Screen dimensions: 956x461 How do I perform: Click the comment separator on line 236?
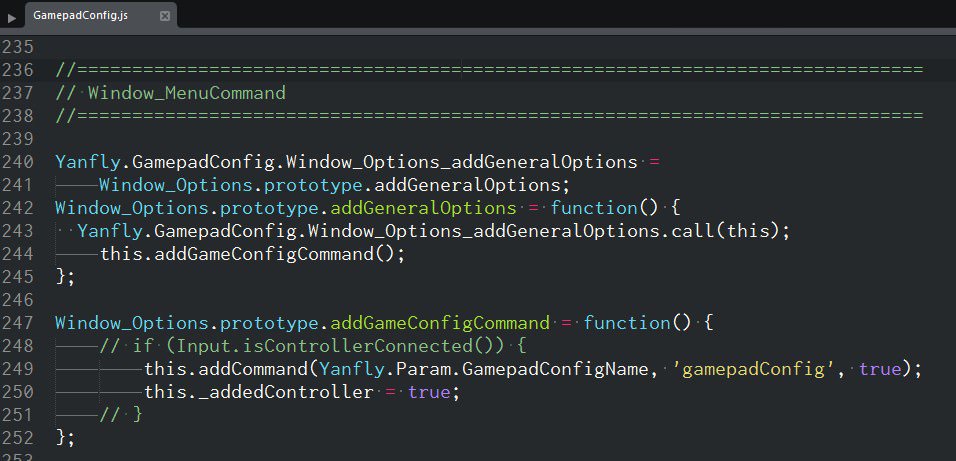pyautogui.click(x=489, y=70)
